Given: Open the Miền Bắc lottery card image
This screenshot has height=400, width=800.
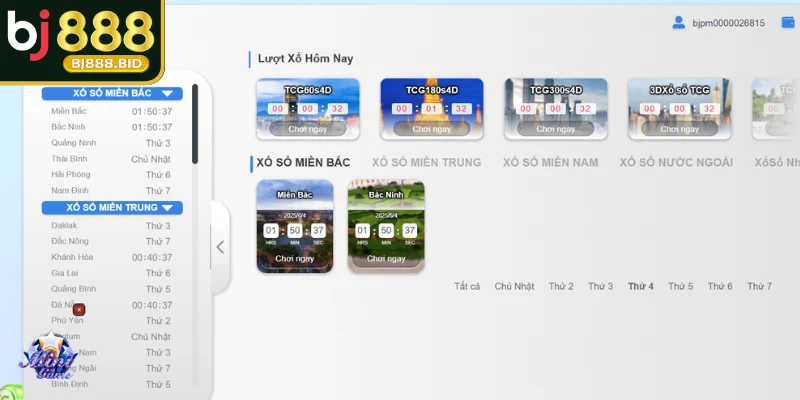Looking at the screenshot, I should coord(294,226).
